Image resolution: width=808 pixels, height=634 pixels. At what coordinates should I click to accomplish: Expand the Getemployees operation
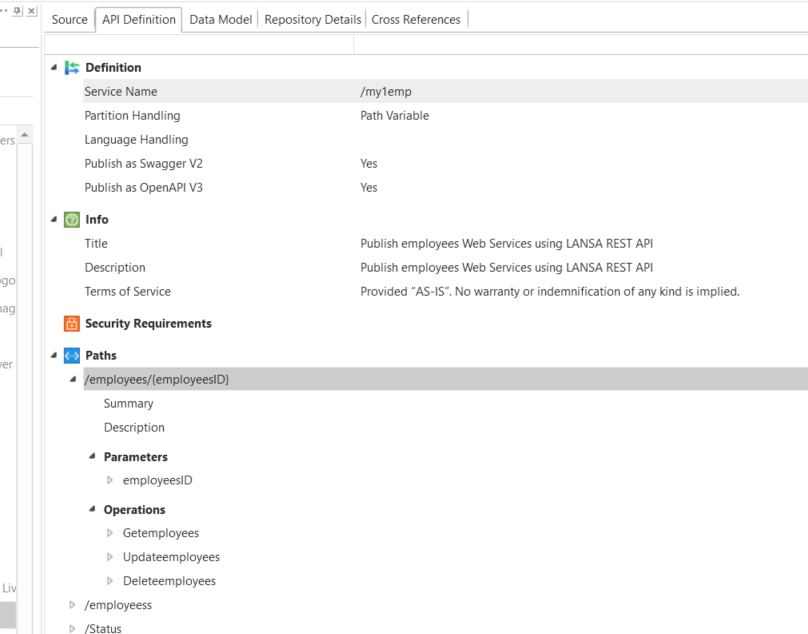[110, 533]
